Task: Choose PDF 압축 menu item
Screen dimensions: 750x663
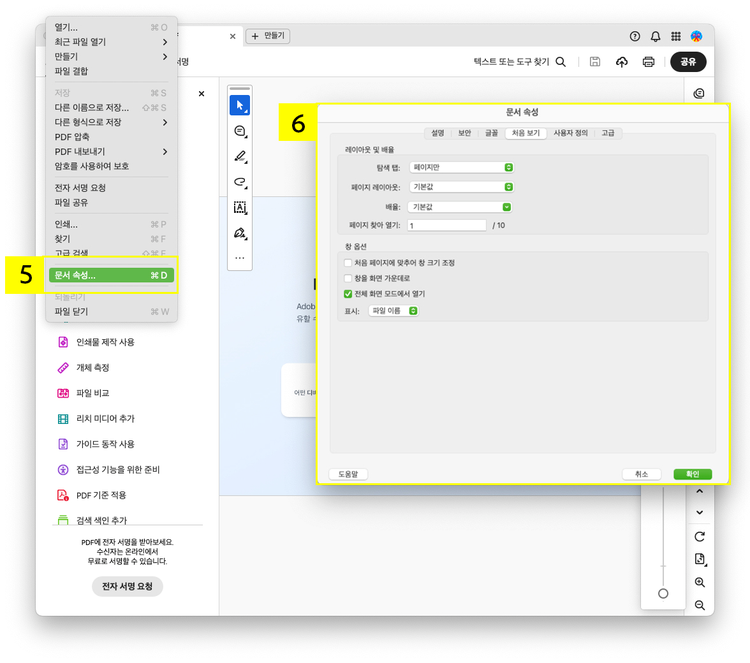Action: 111,137
